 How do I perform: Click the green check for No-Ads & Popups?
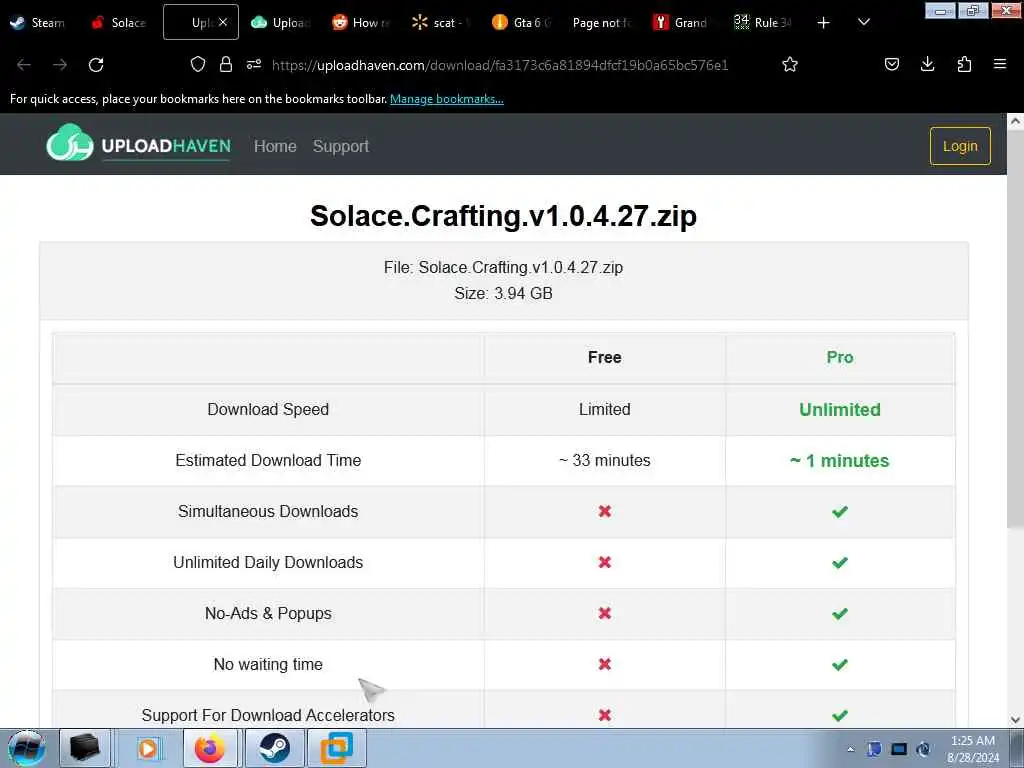[x=840, y=613]
